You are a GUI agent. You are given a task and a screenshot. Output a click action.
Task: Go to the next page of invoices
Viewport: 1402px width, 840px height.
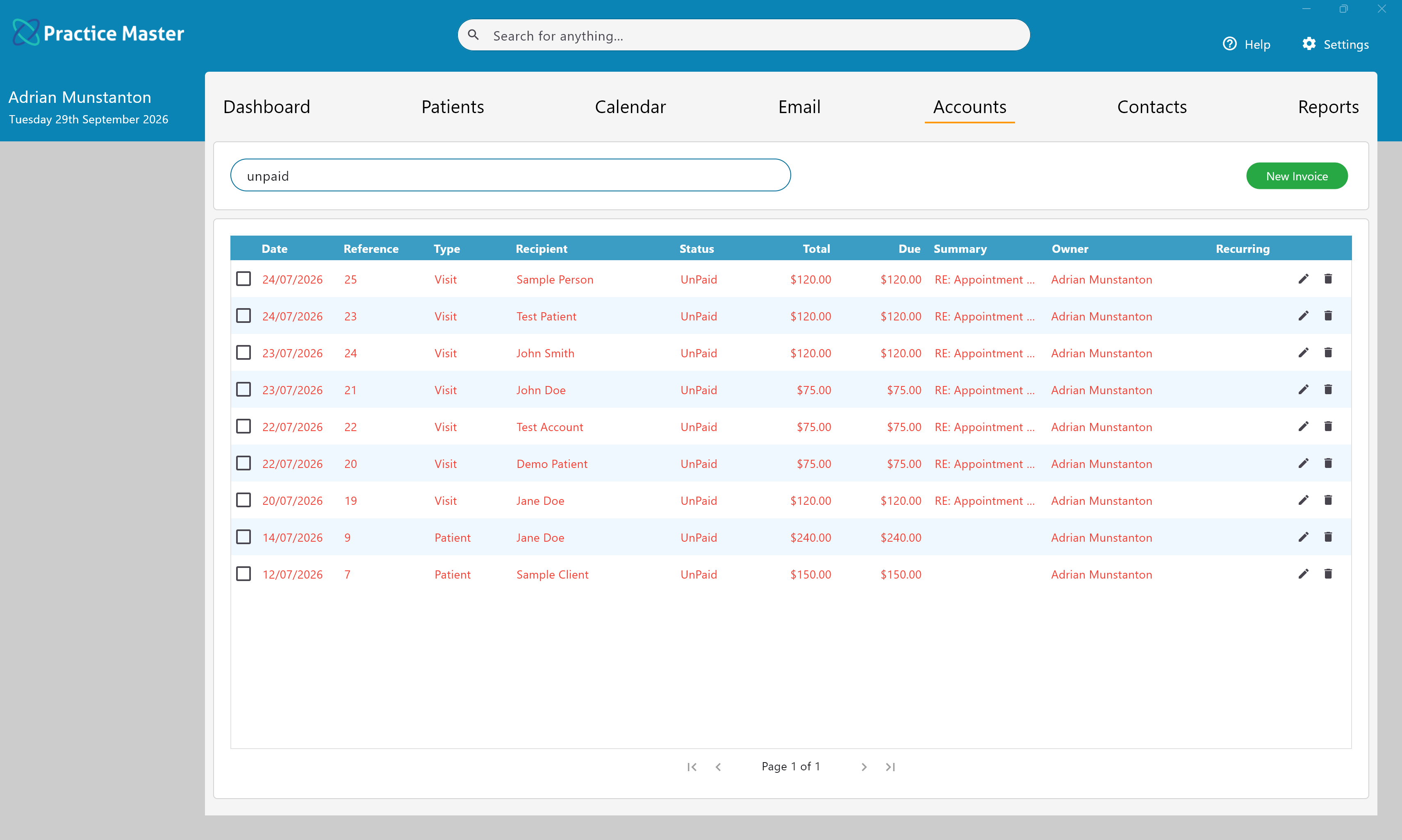pyautogui.click(x=864, y=767)
